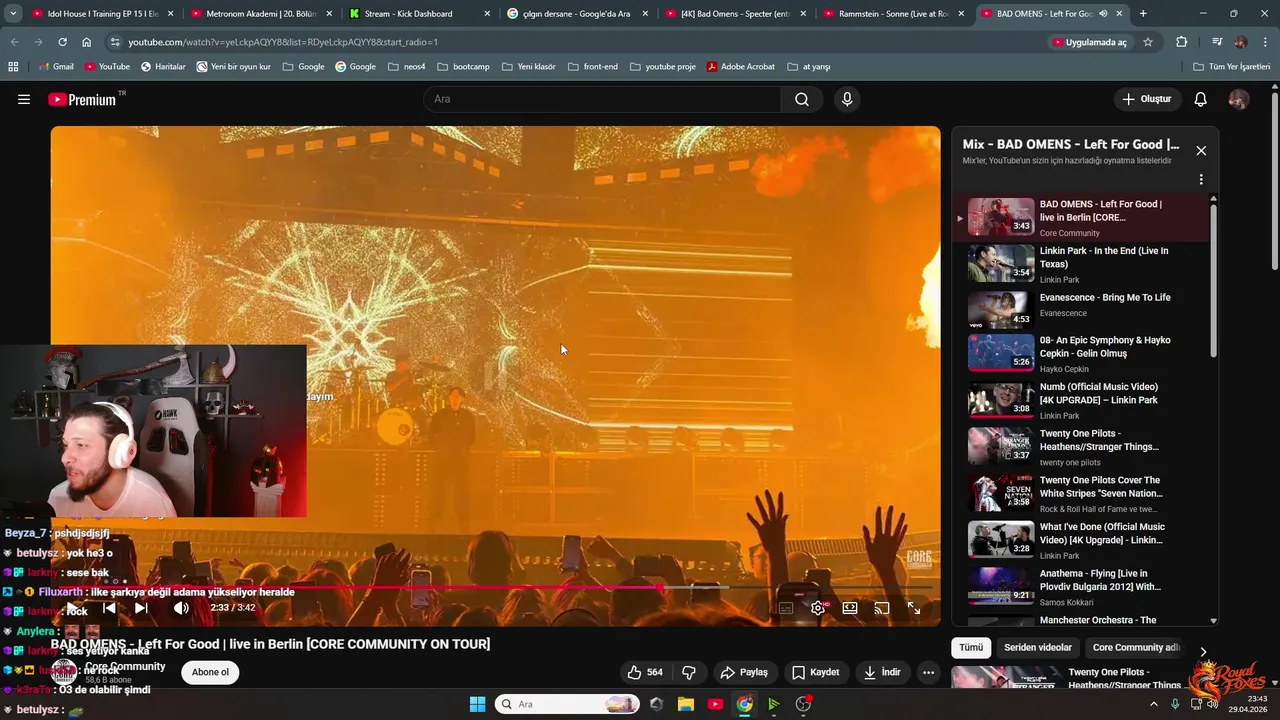Image resolution: width=1280 pixels, height=720 pixels.
Task: Open tab search dropdown arrow
Action: point(13,14)
